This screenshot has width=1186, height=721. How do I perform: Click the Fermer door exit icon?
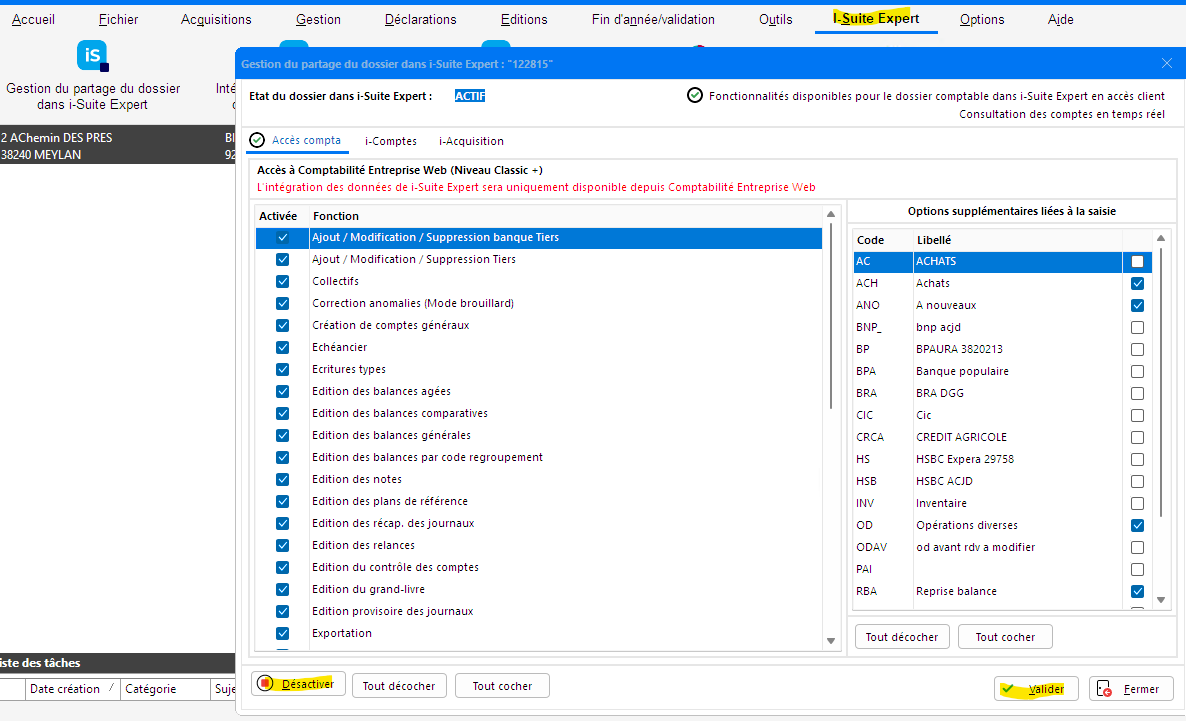(x=1105, y=689)
